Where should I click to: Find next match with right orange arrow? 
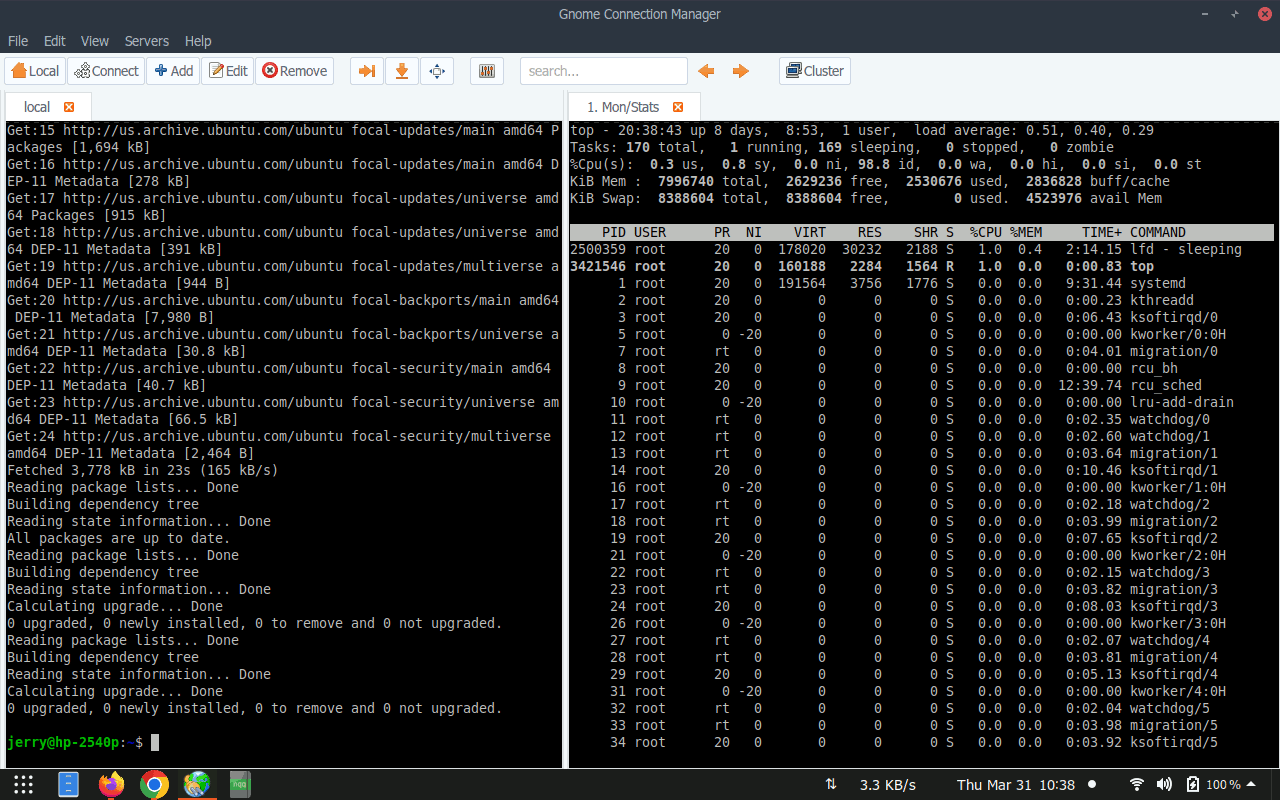741,71
